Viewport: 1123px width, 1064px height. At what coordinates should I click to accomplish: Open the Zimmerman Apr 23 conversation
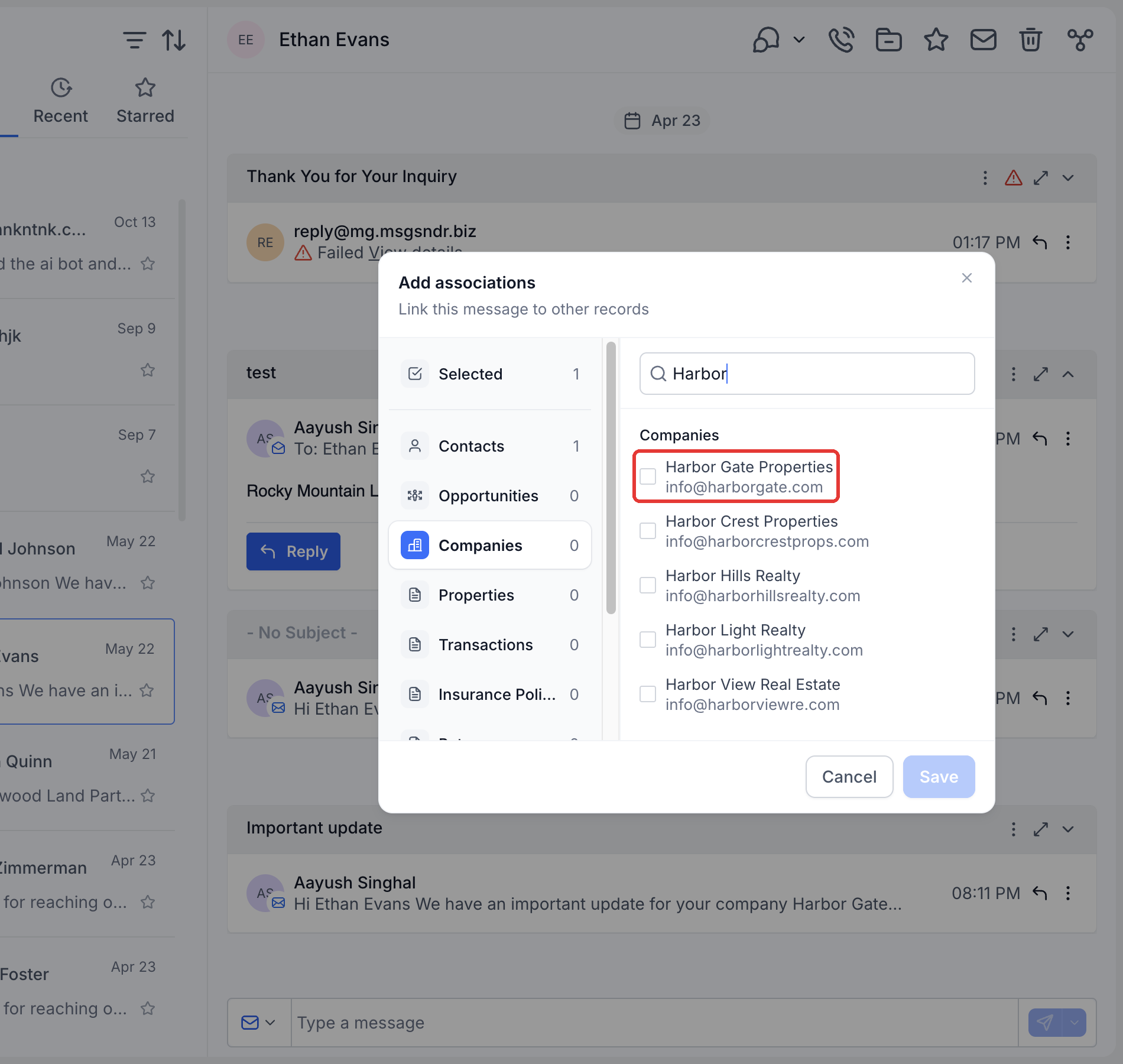tap(87, 884)
